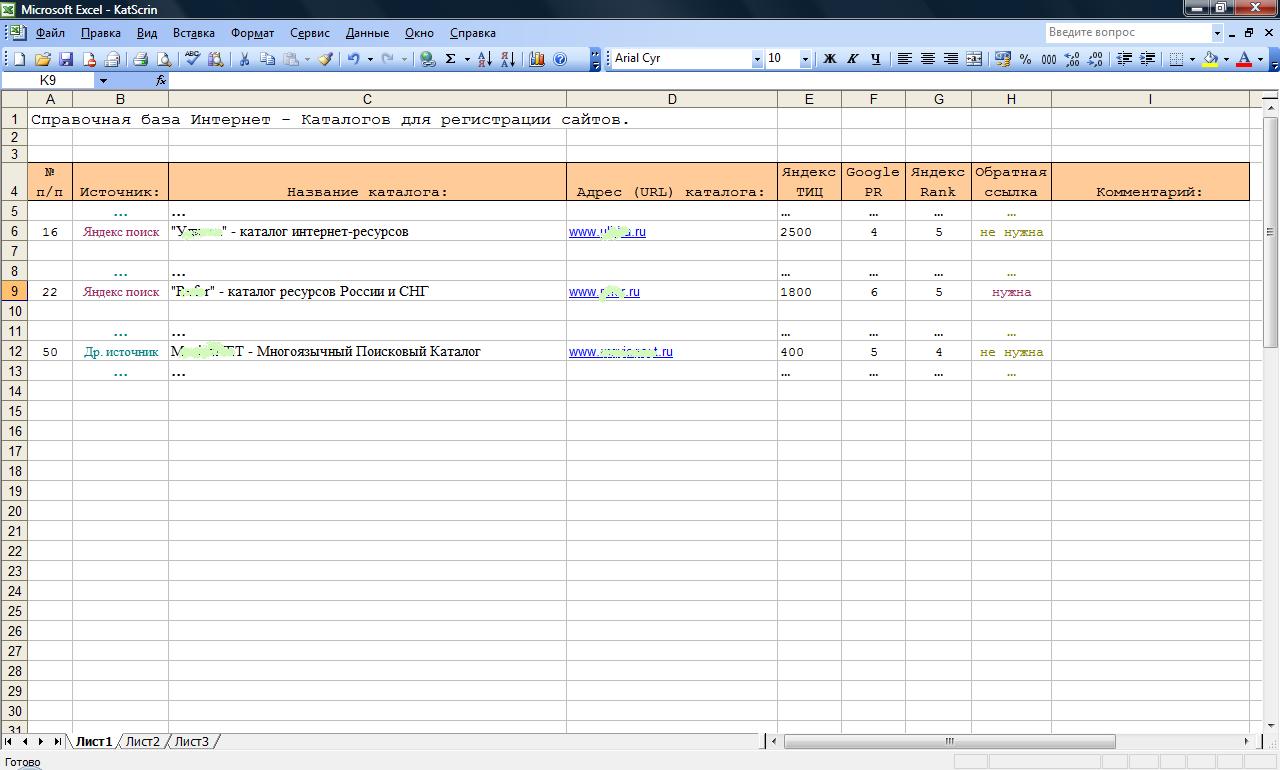
Task: Decrease indent
Action: 1124,59
